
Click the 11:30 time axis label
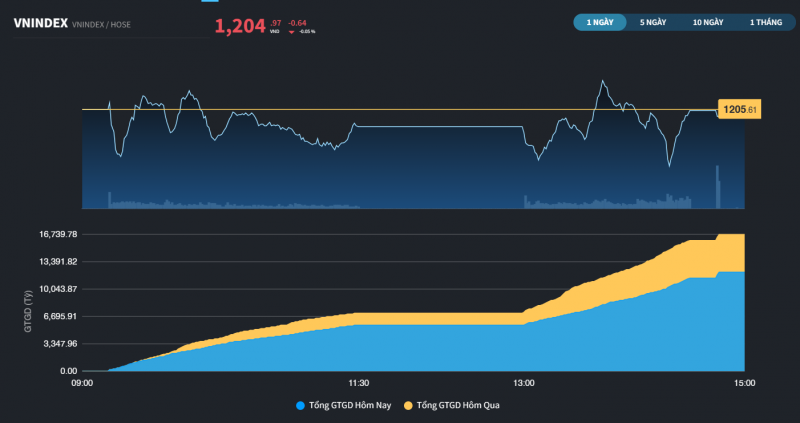point(358,383)
